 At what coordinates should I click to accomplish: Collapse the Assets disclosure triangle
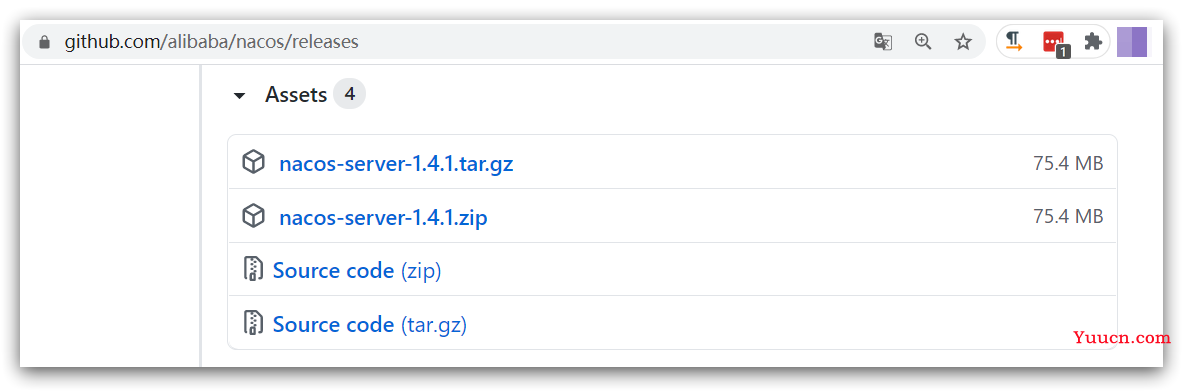(239, 96)
